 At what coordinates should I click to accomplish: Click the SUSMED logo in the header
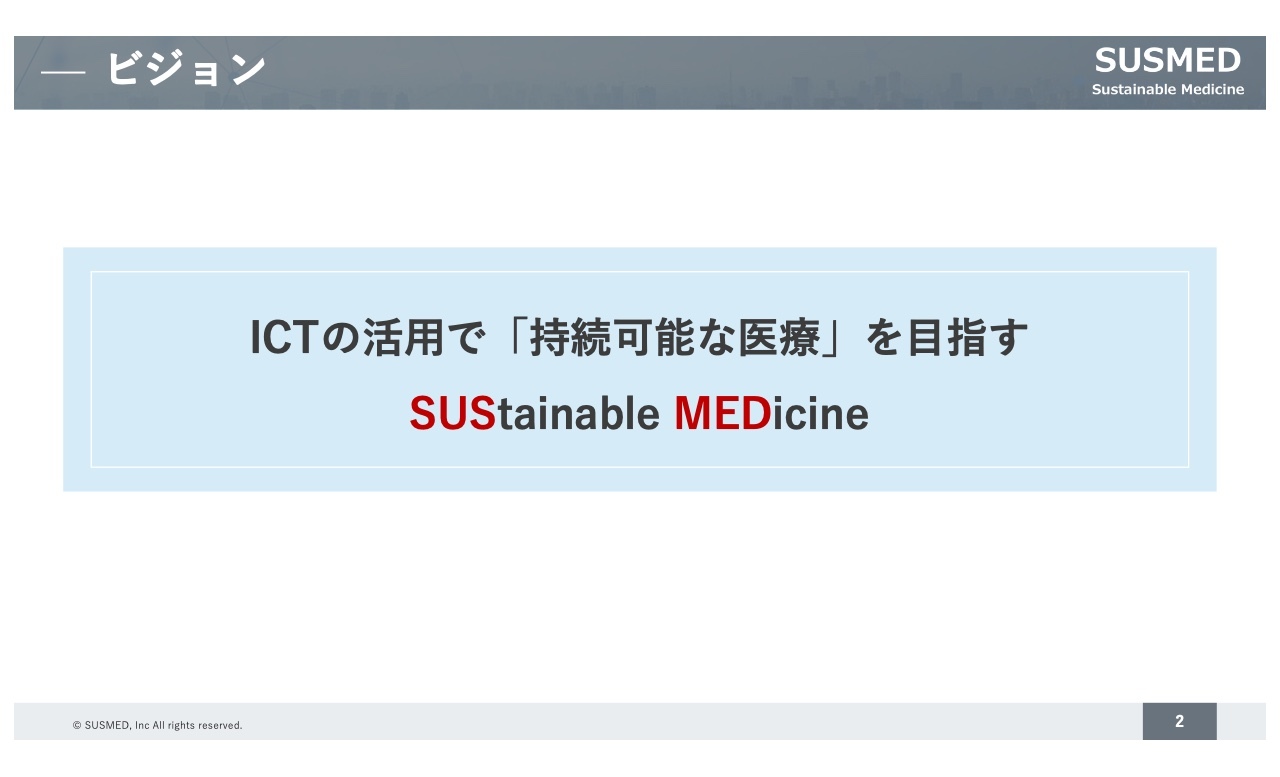pos(1167,61)
